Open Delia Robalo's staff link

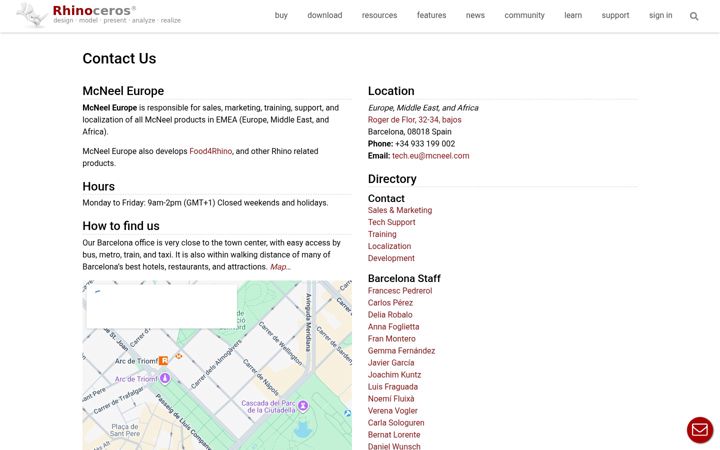390,315
